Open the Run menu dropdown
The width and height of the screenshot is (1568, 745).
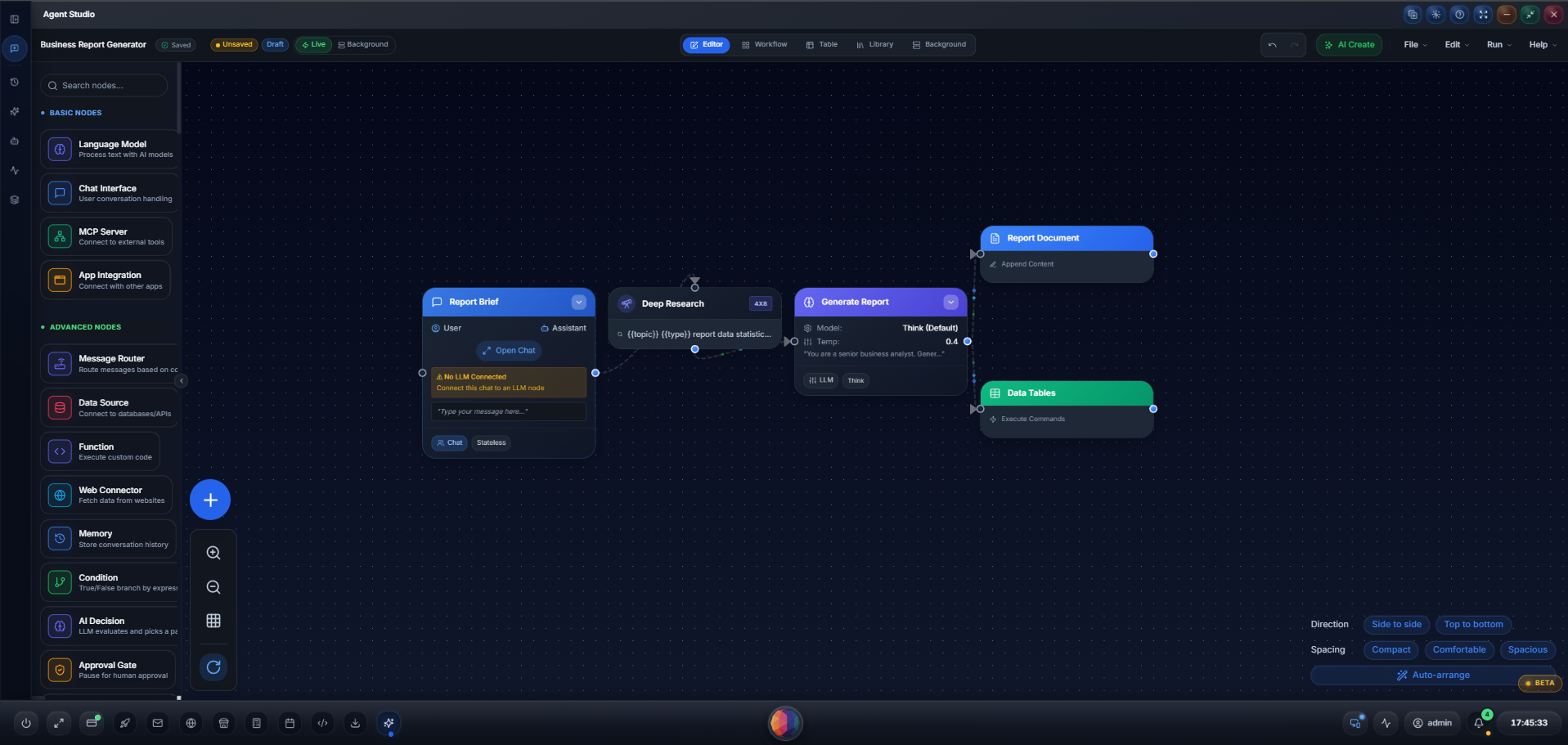click(x=1498, y=45)
